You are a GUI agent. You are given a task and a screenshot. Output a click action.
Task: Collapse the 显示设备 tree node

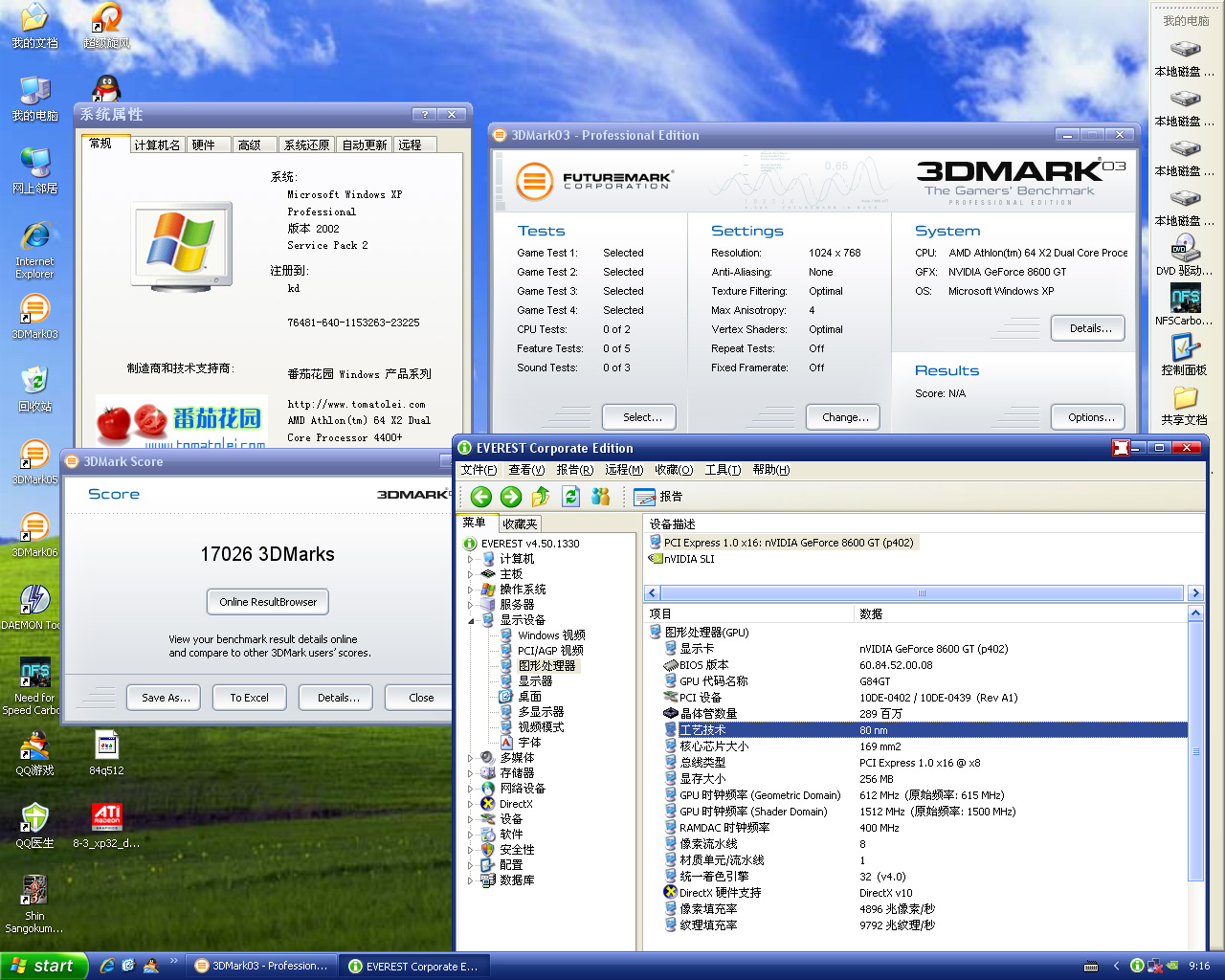tap(470, 620)
